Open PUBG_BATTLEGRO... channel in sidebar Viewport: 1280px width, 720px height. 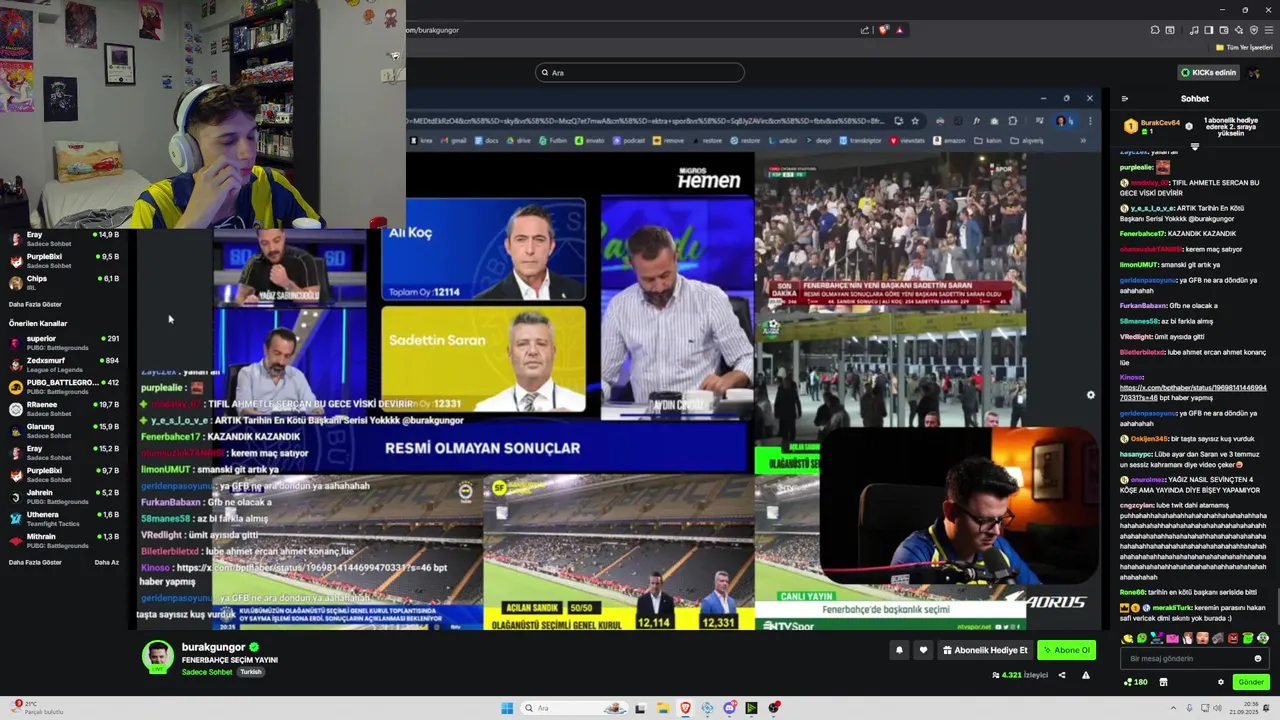click(64, 386)
